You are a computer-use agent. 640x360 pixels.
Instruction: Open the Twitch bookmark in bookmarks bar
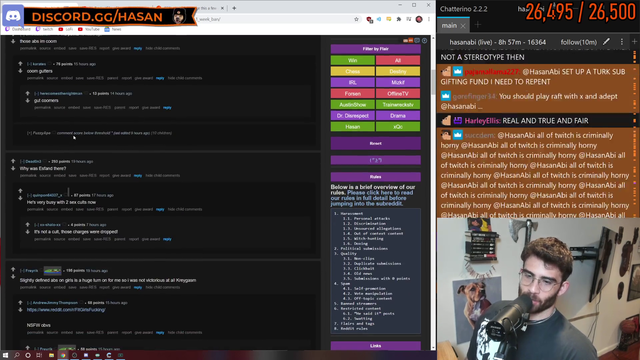[45, 29]
